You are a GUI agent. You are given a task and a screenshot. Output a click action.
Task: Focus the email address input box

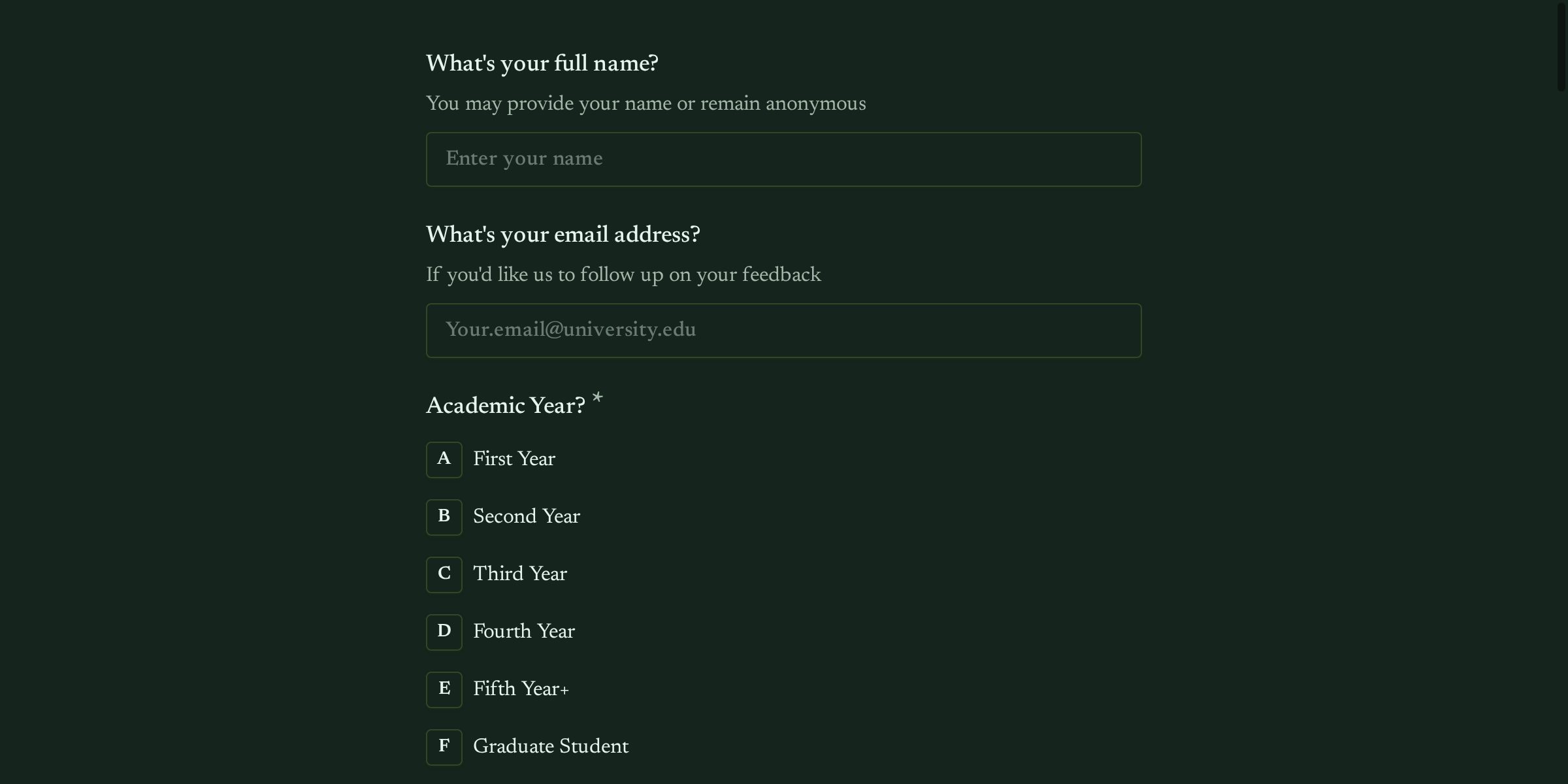coord(783,330)
